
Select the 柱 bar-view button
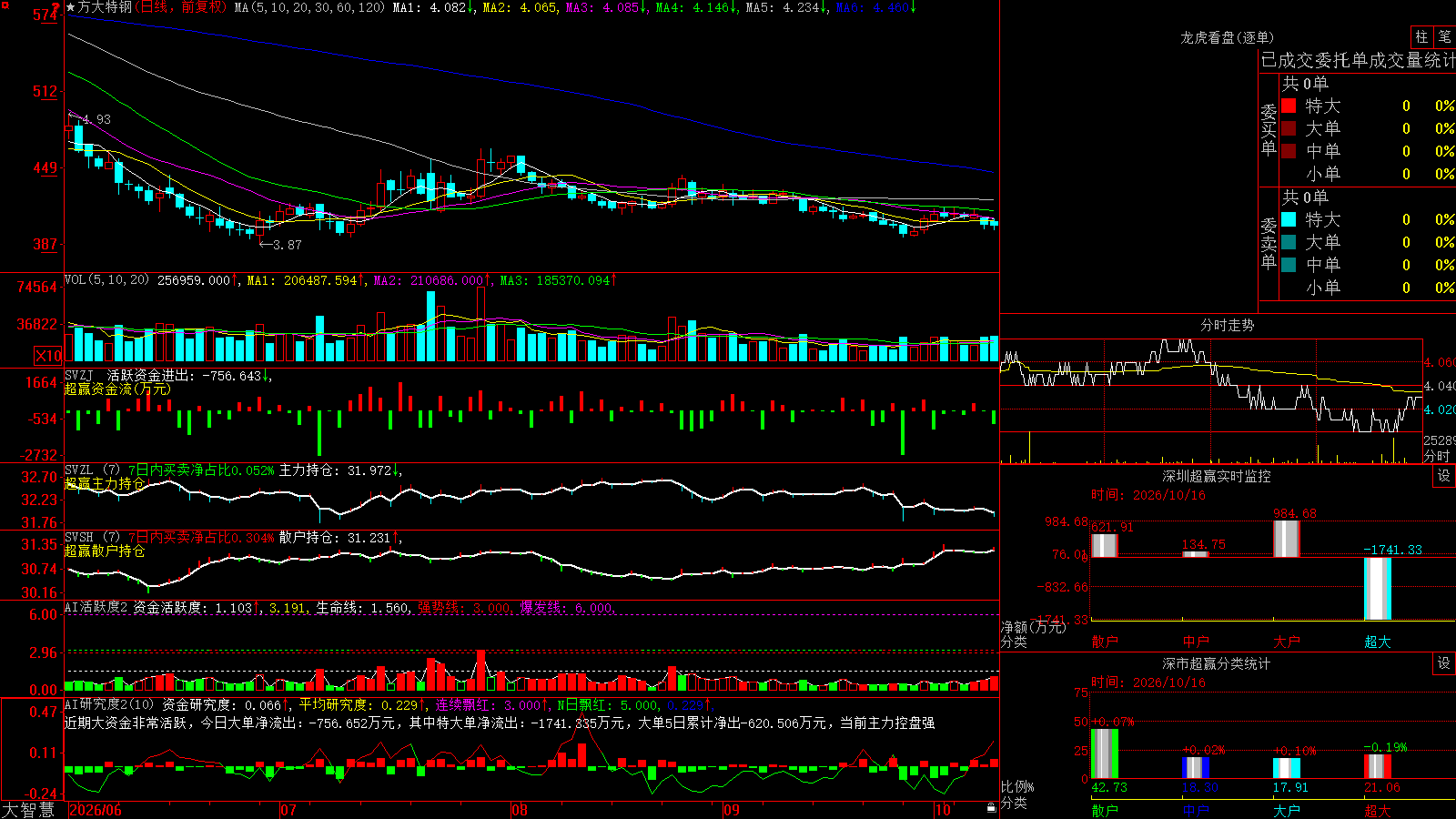point(1421,36)
